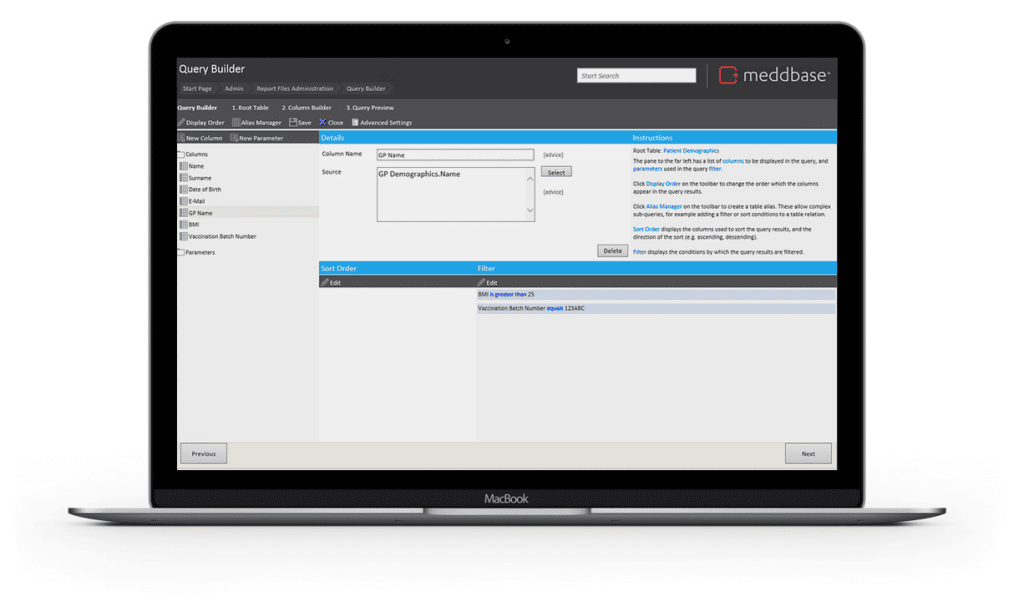Focus the Column Name input field
Image resolution: width=1024 pixels, height=602 pixels.
pos(455,155)
